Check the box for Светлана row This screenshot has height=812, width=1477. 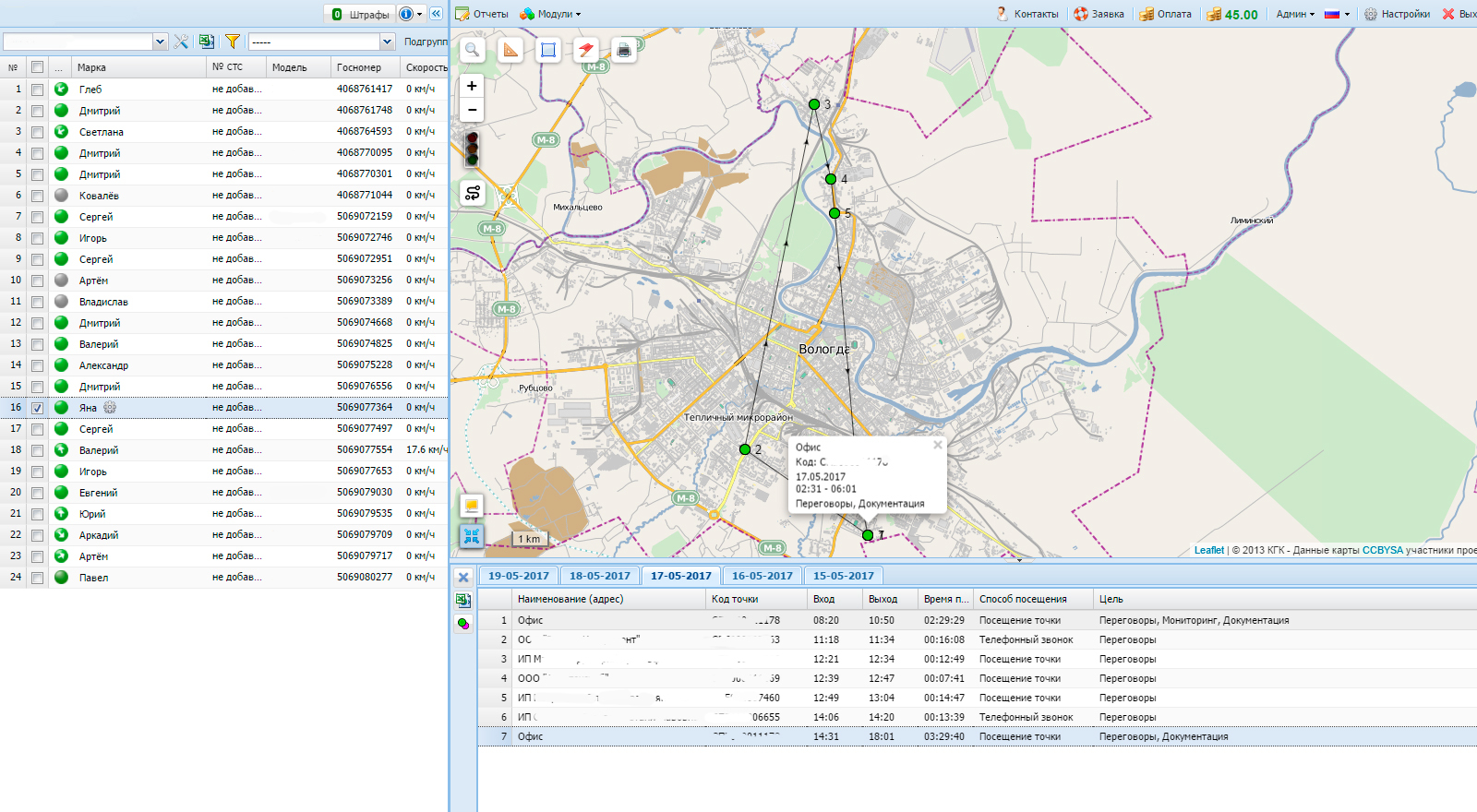(x=37, y=132)
